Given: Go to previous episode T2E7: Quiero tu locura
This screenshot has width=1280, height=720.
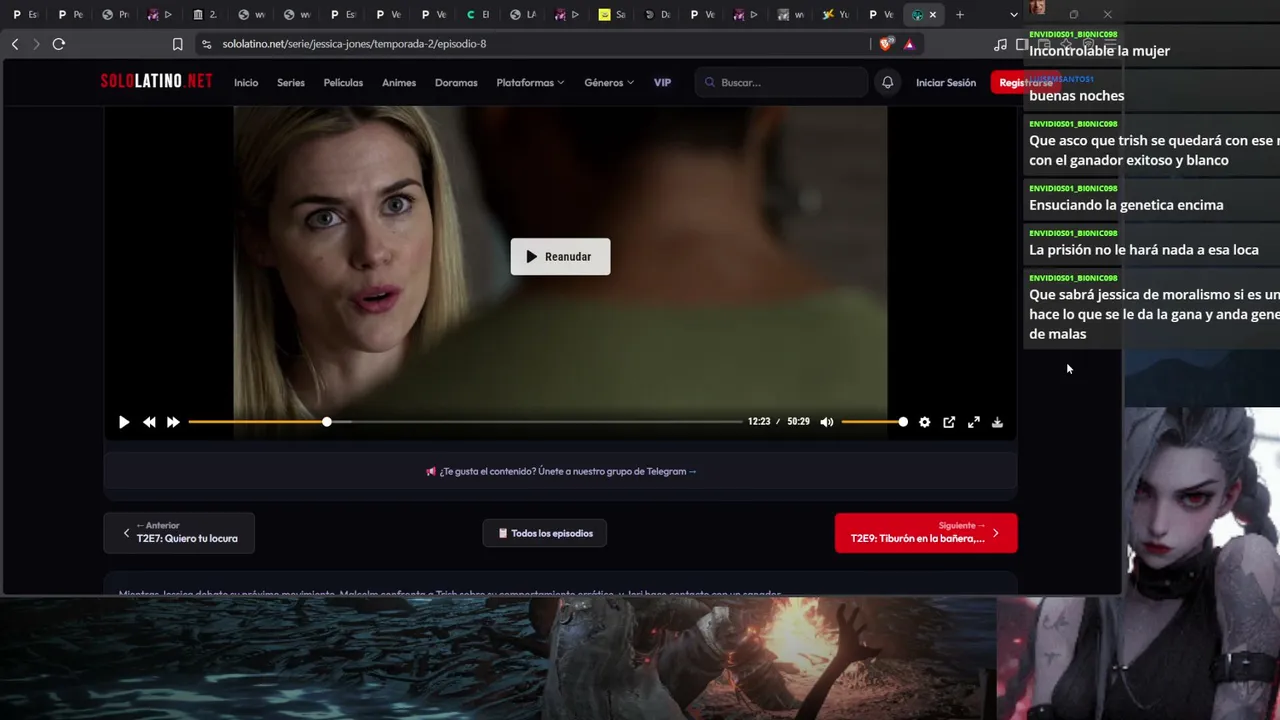Looking at the screenshot, I should [x=179, y=533].
